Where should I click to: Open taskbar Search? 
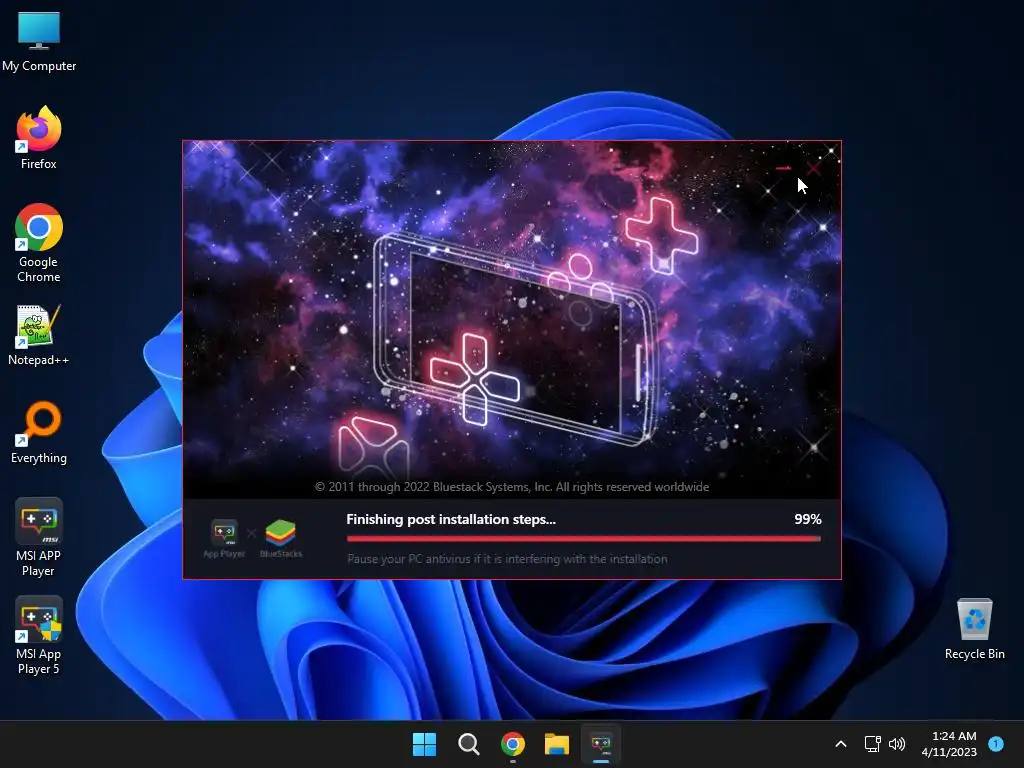tap(468, 744)
